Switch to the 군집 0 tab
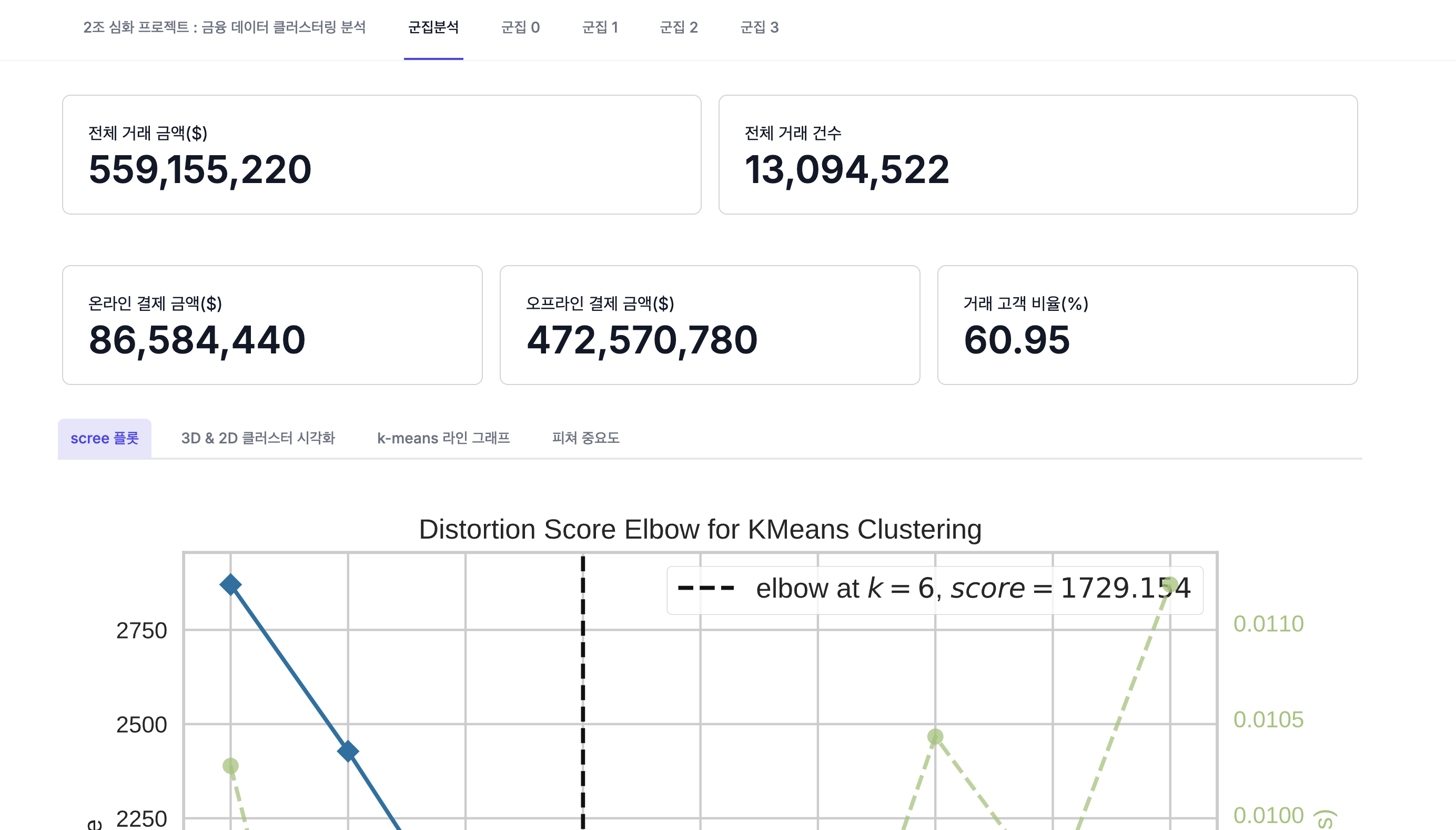The width and height of the screenshot is (1456, 830). [520, 27]
